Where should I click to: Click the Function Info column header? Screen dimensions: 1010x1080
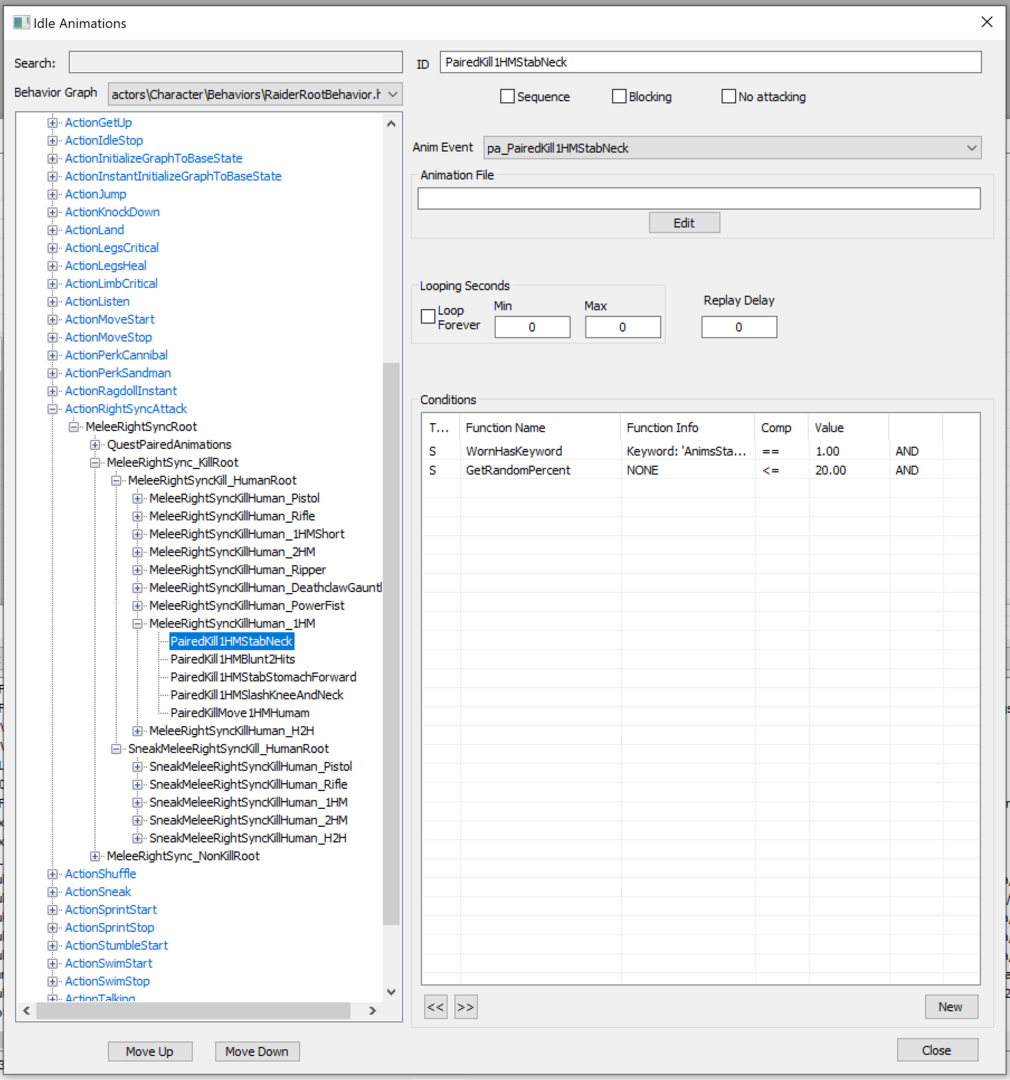(687, 428)
